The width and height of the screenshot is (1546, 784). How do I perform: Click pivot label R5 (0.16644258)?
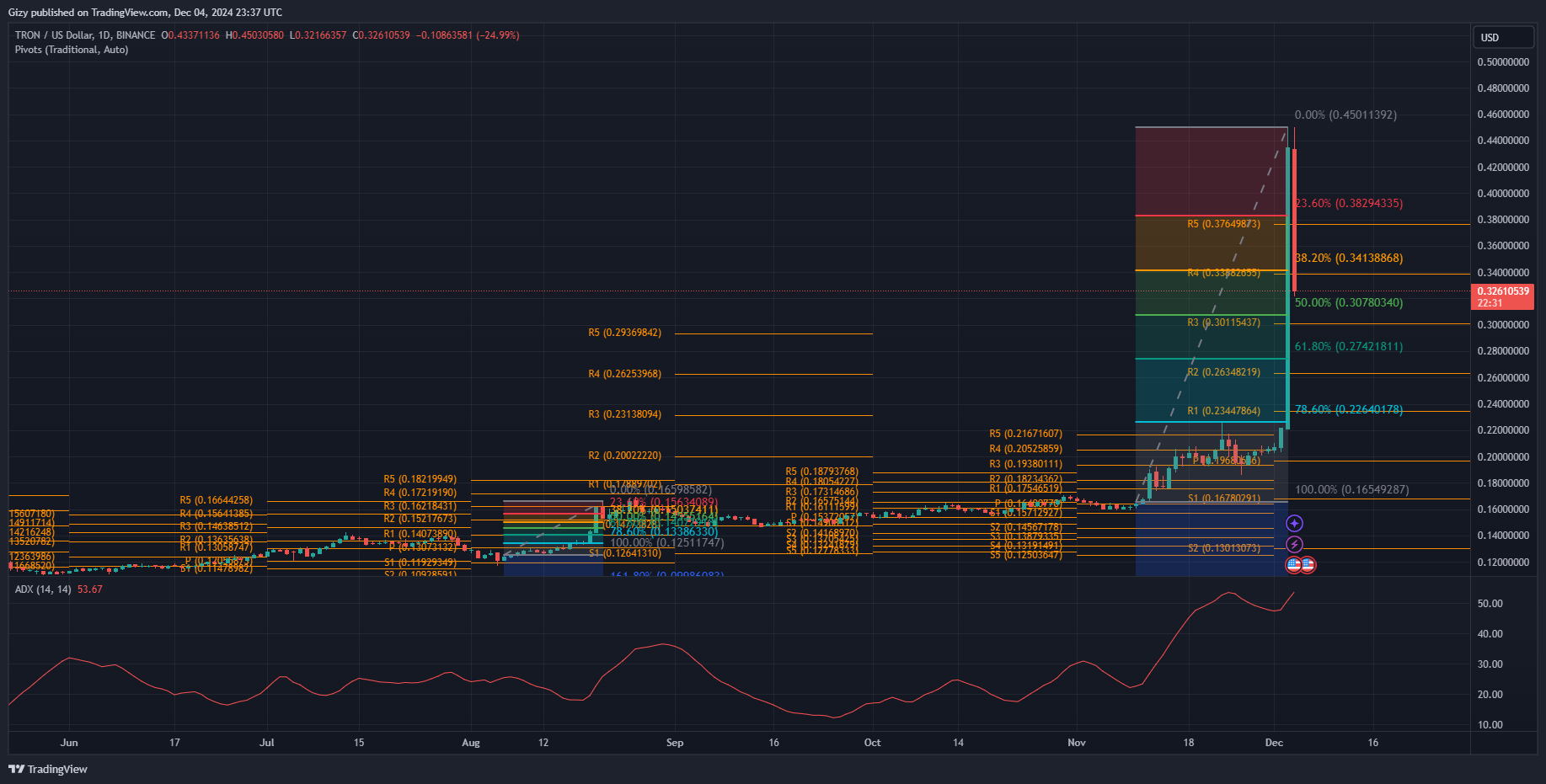pos(216,500)
